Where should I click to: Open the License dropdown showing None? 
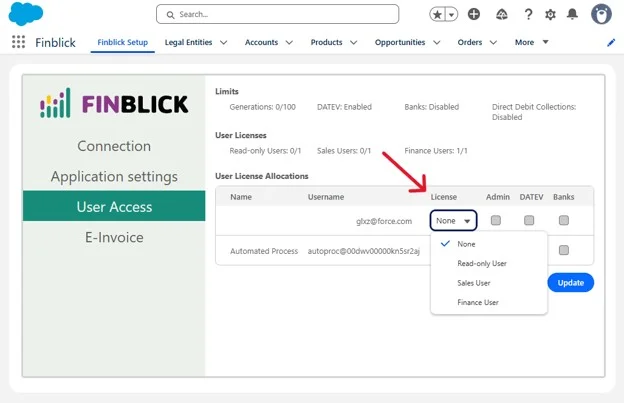tap(453, 220)
